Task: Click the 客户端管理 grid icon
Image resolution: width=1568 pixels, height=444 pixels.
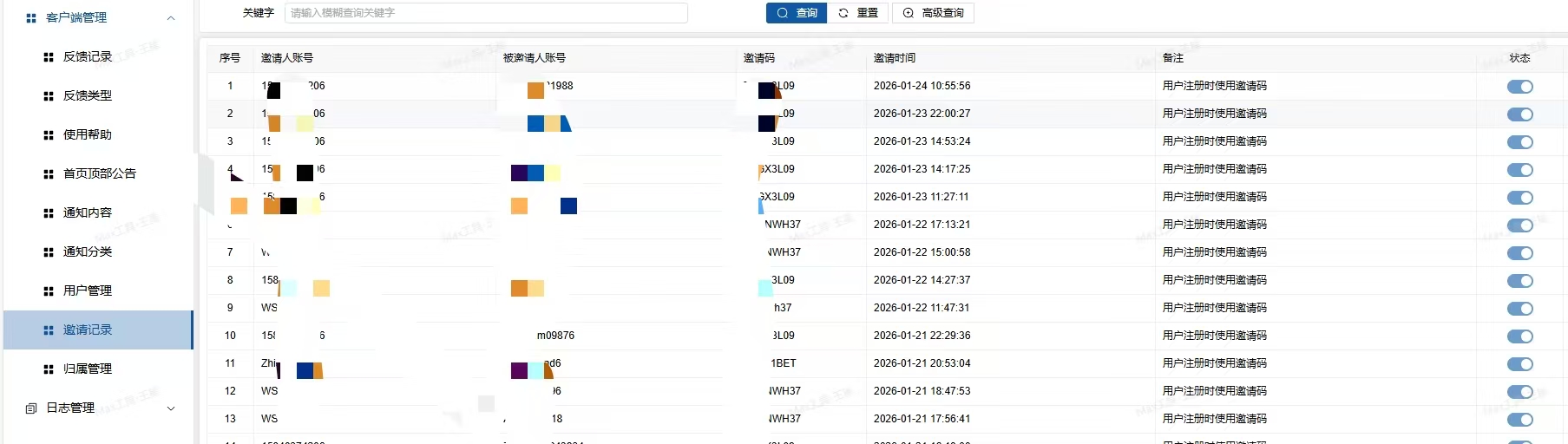Action: [31, 17]
